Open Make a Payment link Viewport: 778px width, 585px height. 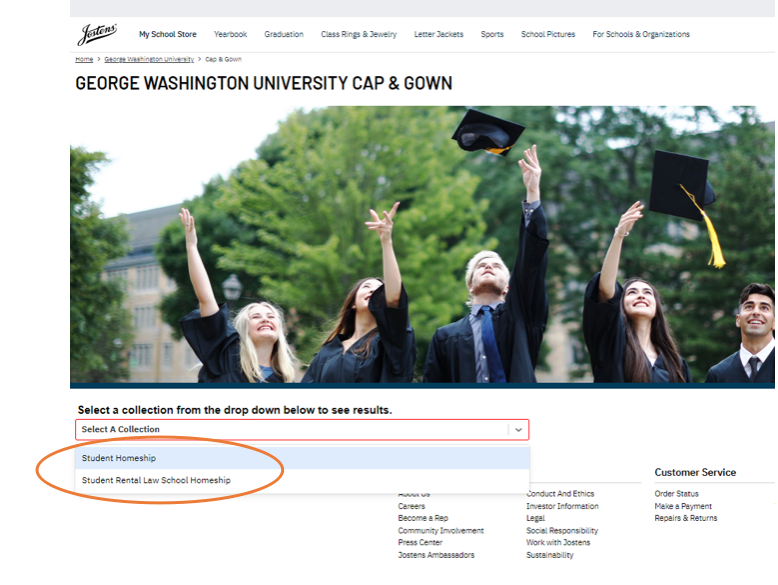(x=683, y=506)
